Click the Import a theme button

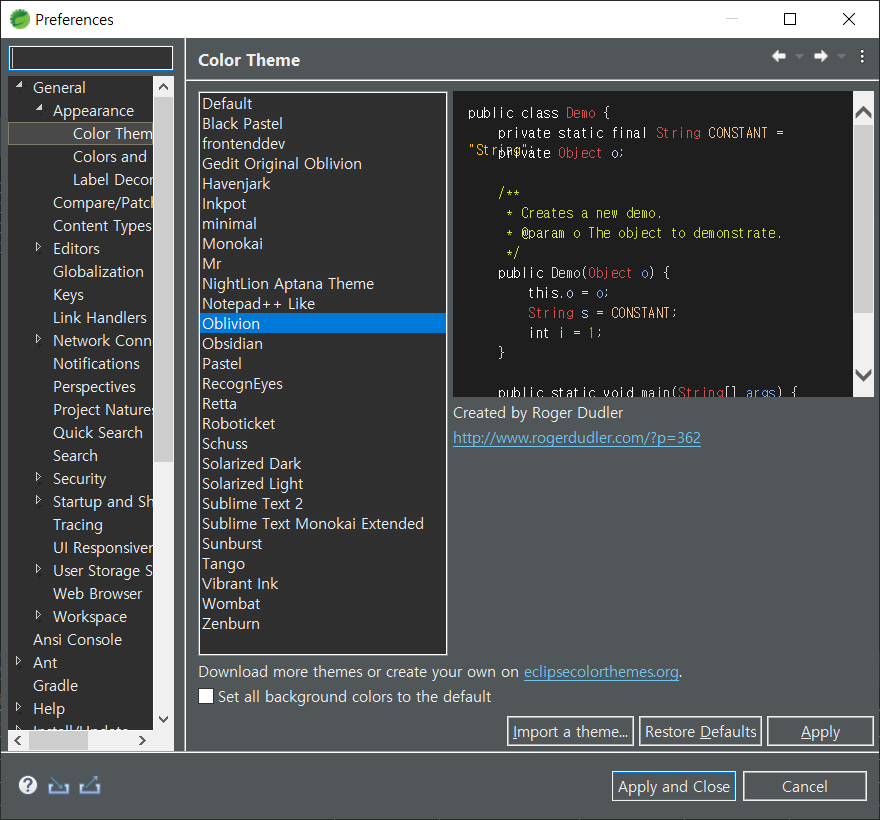tap(570, 731)
